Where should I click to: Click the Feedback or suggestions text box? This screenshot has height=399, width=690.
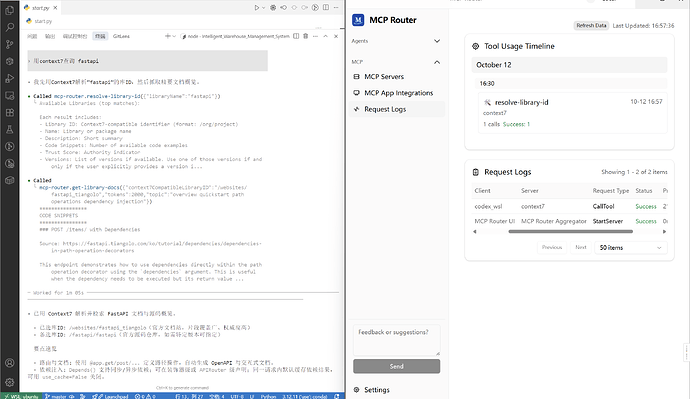[396, 340]
